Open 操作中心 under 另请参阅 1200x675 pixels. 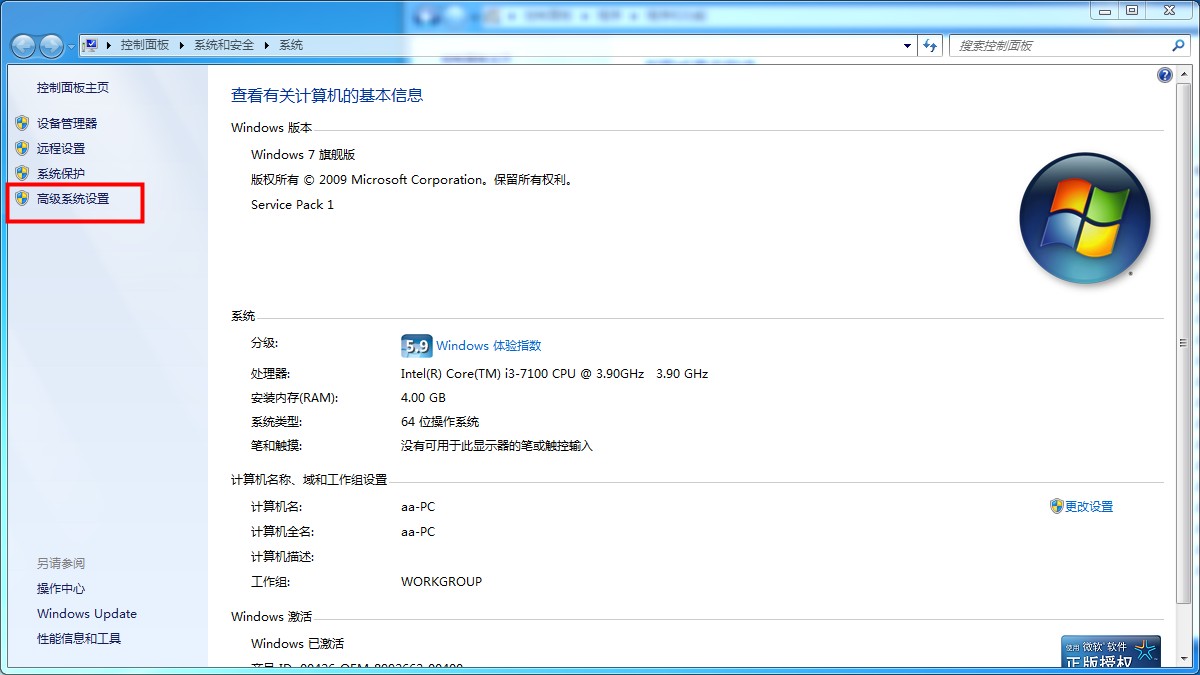pyautogui.click(x=61, y=589)
